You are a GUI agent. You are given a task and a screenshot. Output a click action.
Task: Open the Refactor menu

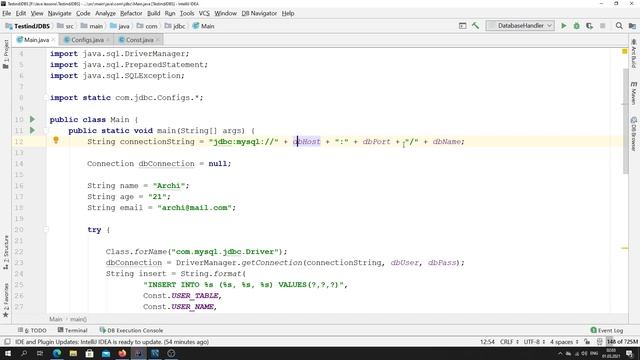point(131,13)
